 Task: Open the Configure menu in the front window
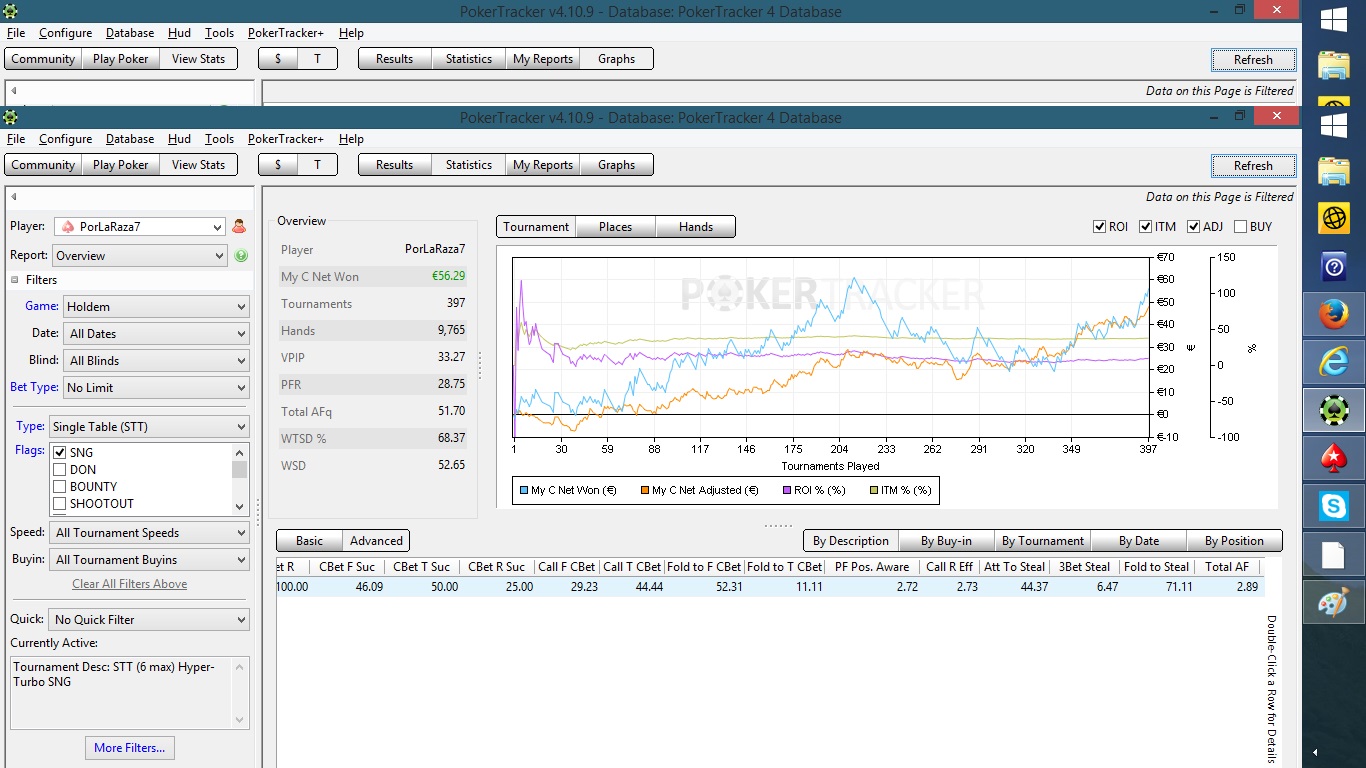click(x=65, y=139)
